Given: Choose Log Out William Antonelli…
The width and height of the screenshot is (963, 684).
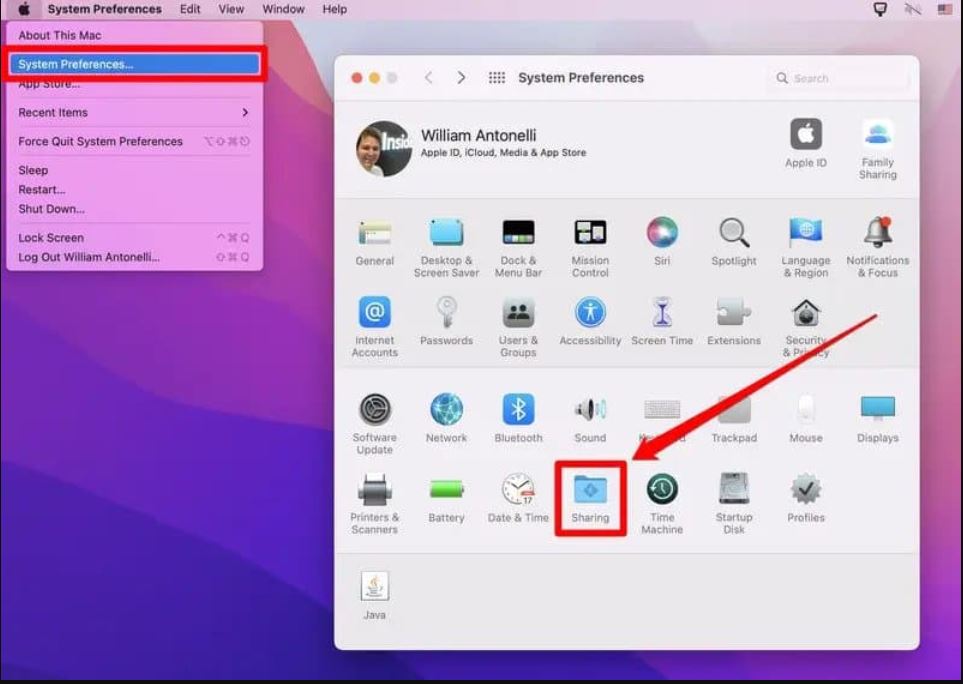Looking at the screenshot, I should click(x=135, y=257).
